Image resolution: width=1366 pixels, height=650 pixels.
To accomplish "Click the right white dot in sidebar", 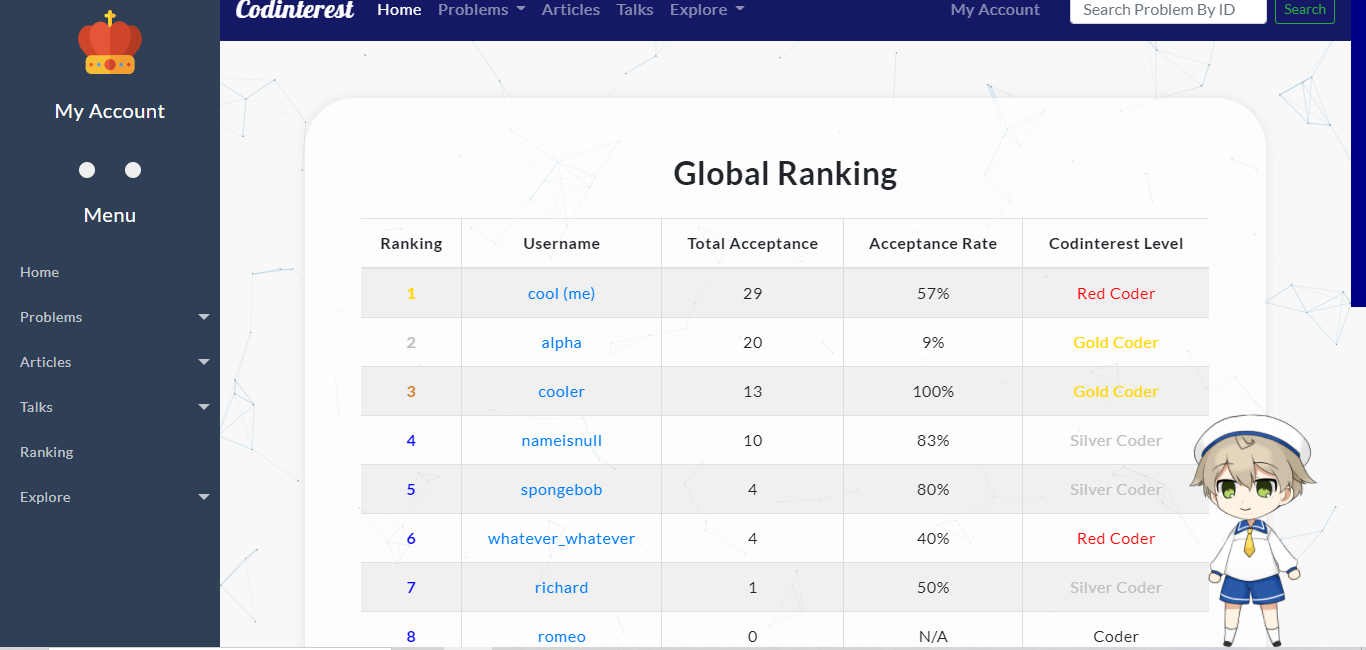I will point(133,170).
